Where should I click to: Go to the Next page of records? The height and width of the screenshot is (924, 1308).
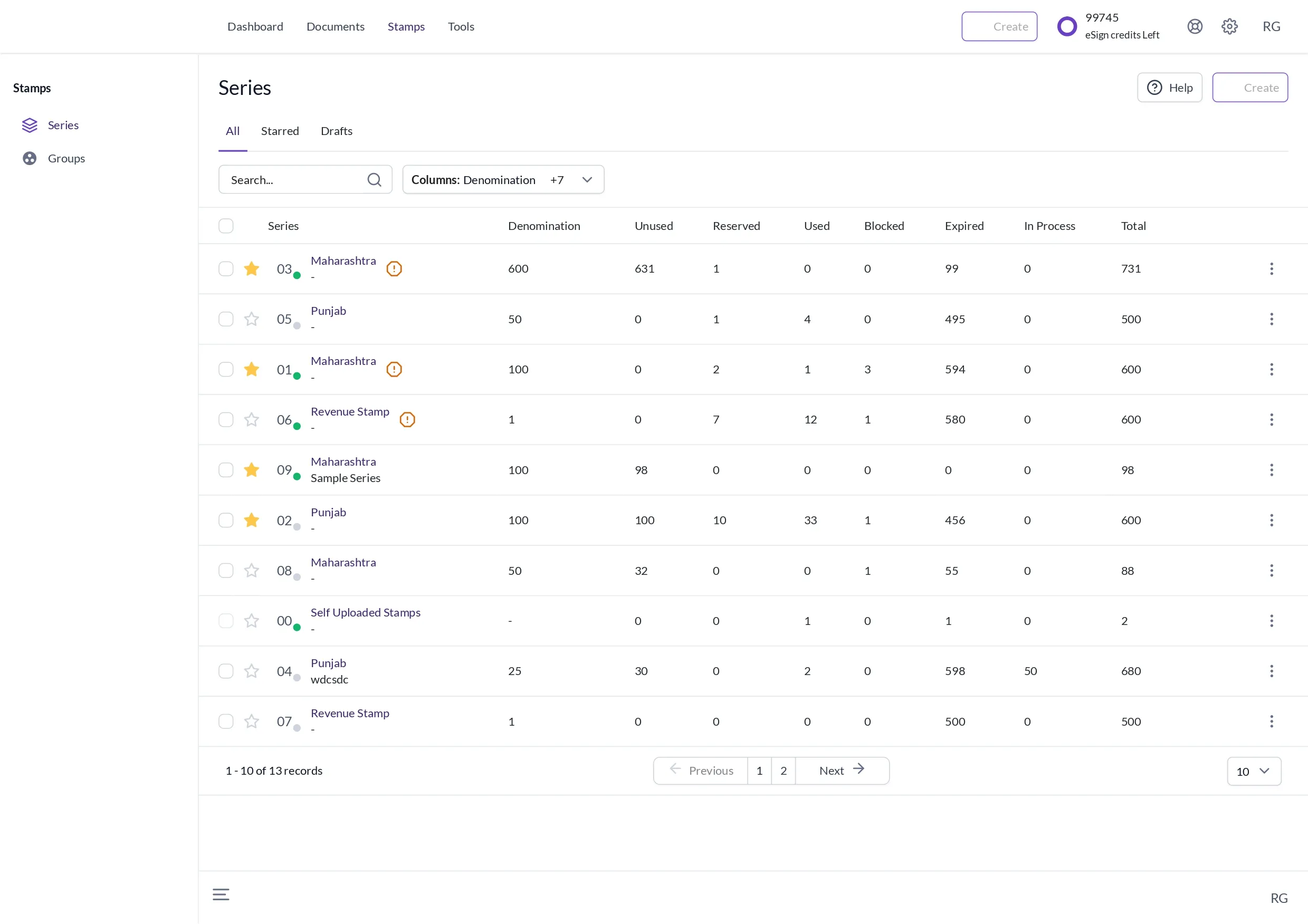click(842, 771)
